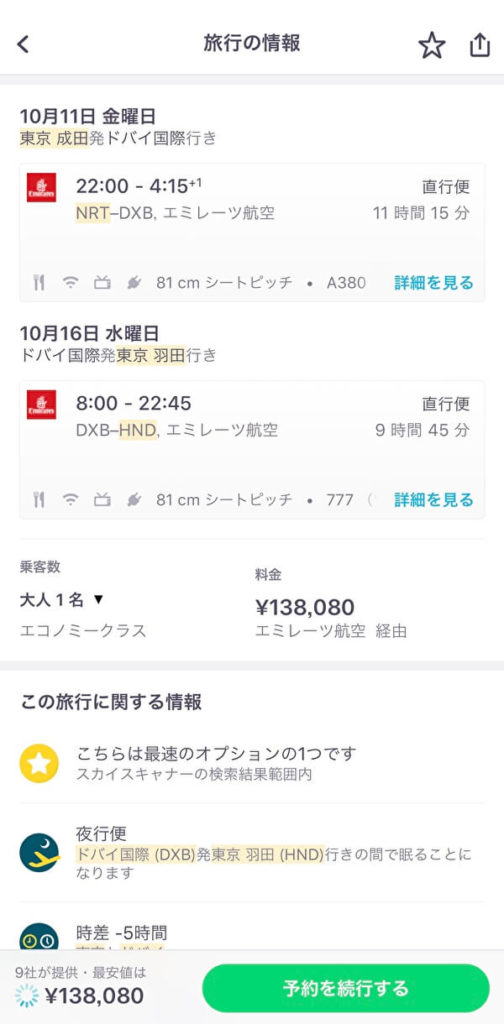Tap TV entertainment icon on return flight
The width and height of the screenshot is (504, 1024).
(x=102, y=500)
